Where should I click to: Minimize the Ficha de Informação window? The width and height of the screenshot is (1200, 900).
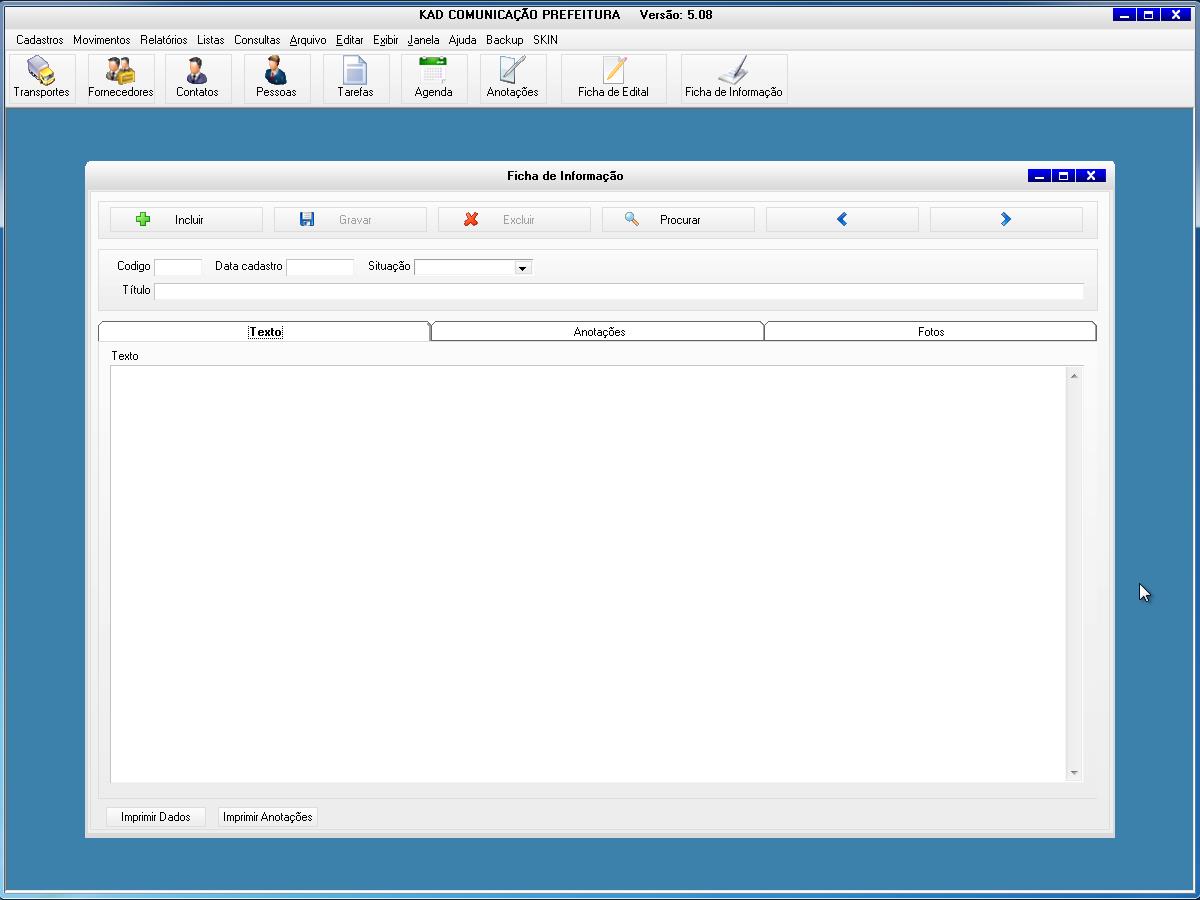(x=1040, y=176)
